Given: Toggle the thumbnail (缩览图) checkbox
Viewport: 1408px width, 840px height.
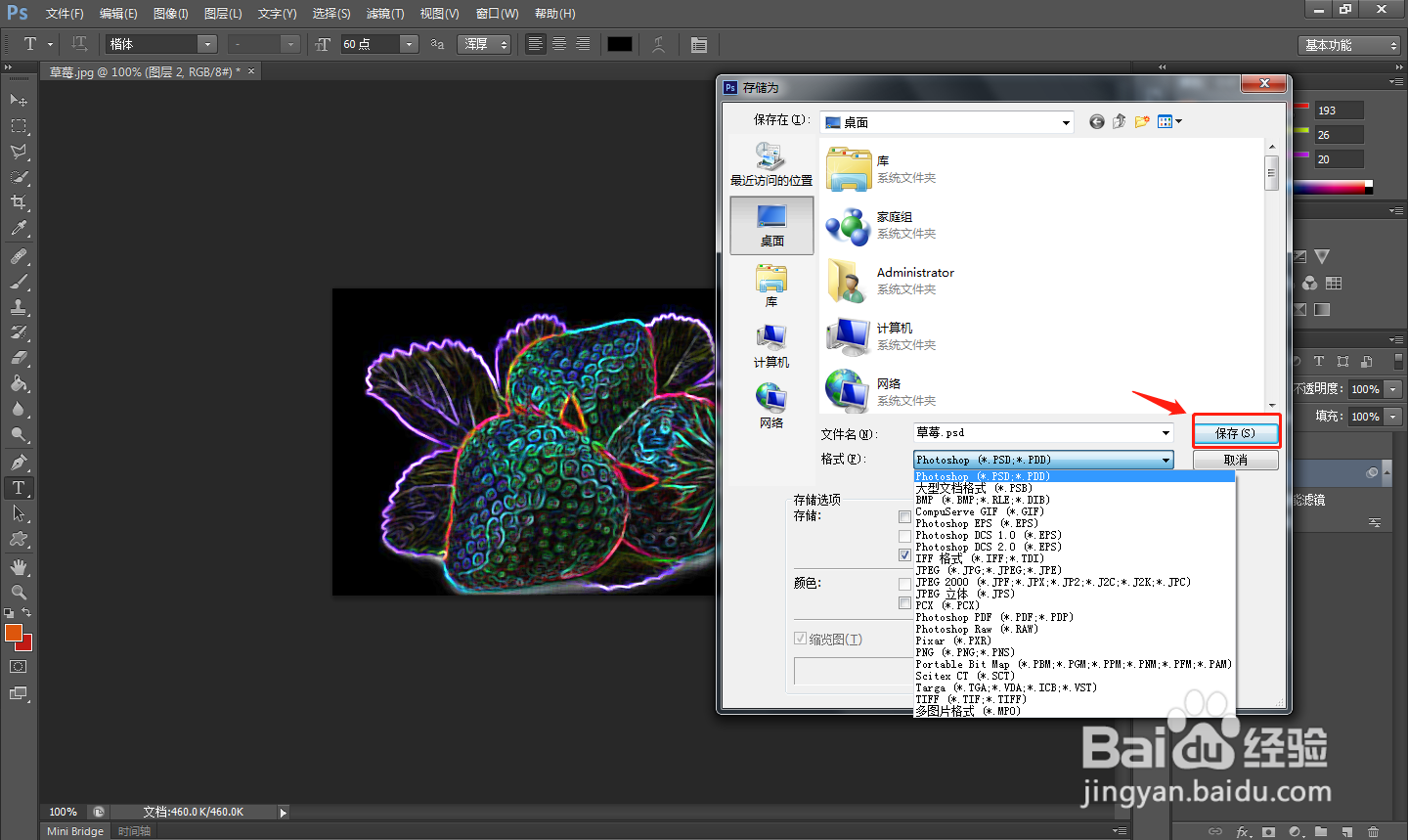Looking at the screenshot, I should click(800, 639).
